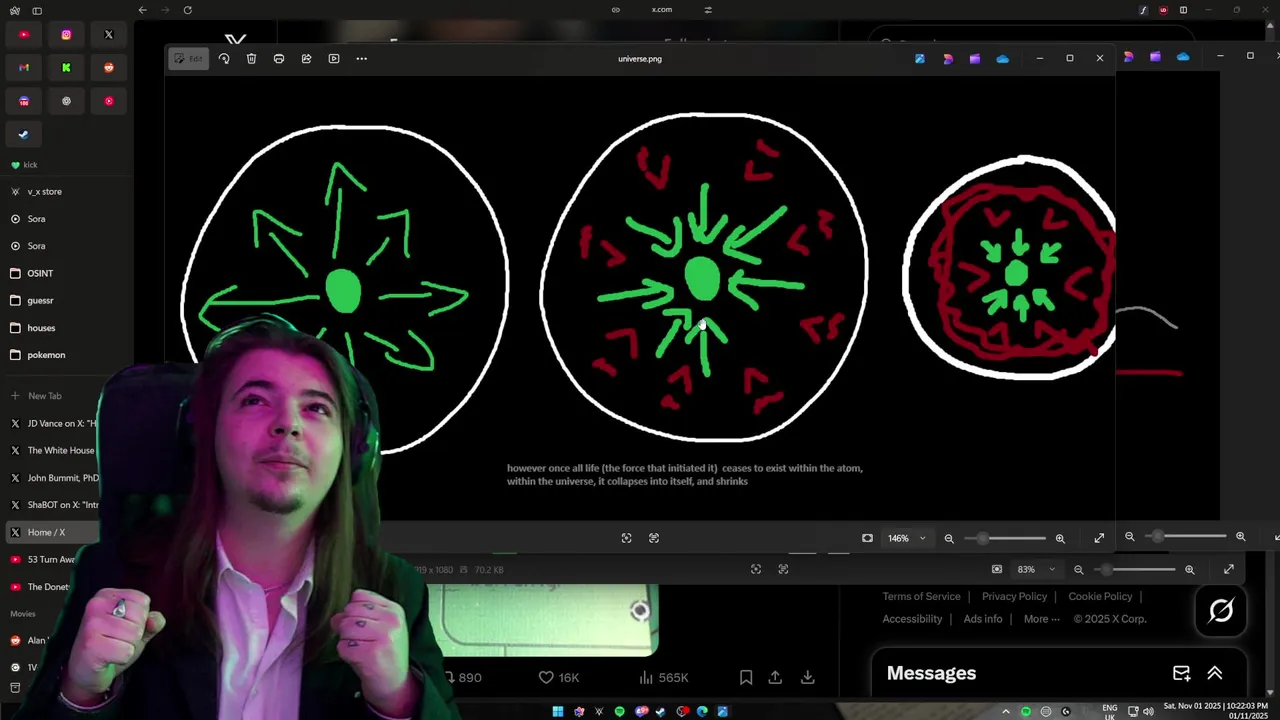Open the three-dot See more menu
The width and height of the screenshot is (1280, 720).
(x=362, y=59)
